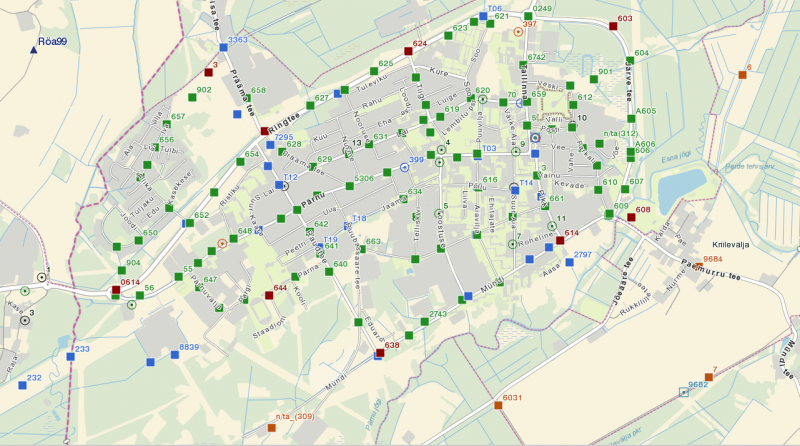Image resolution: width=800 pixels, height=446 pixels.
Task: Click blue square marker T06
Action: coord(483,16)
